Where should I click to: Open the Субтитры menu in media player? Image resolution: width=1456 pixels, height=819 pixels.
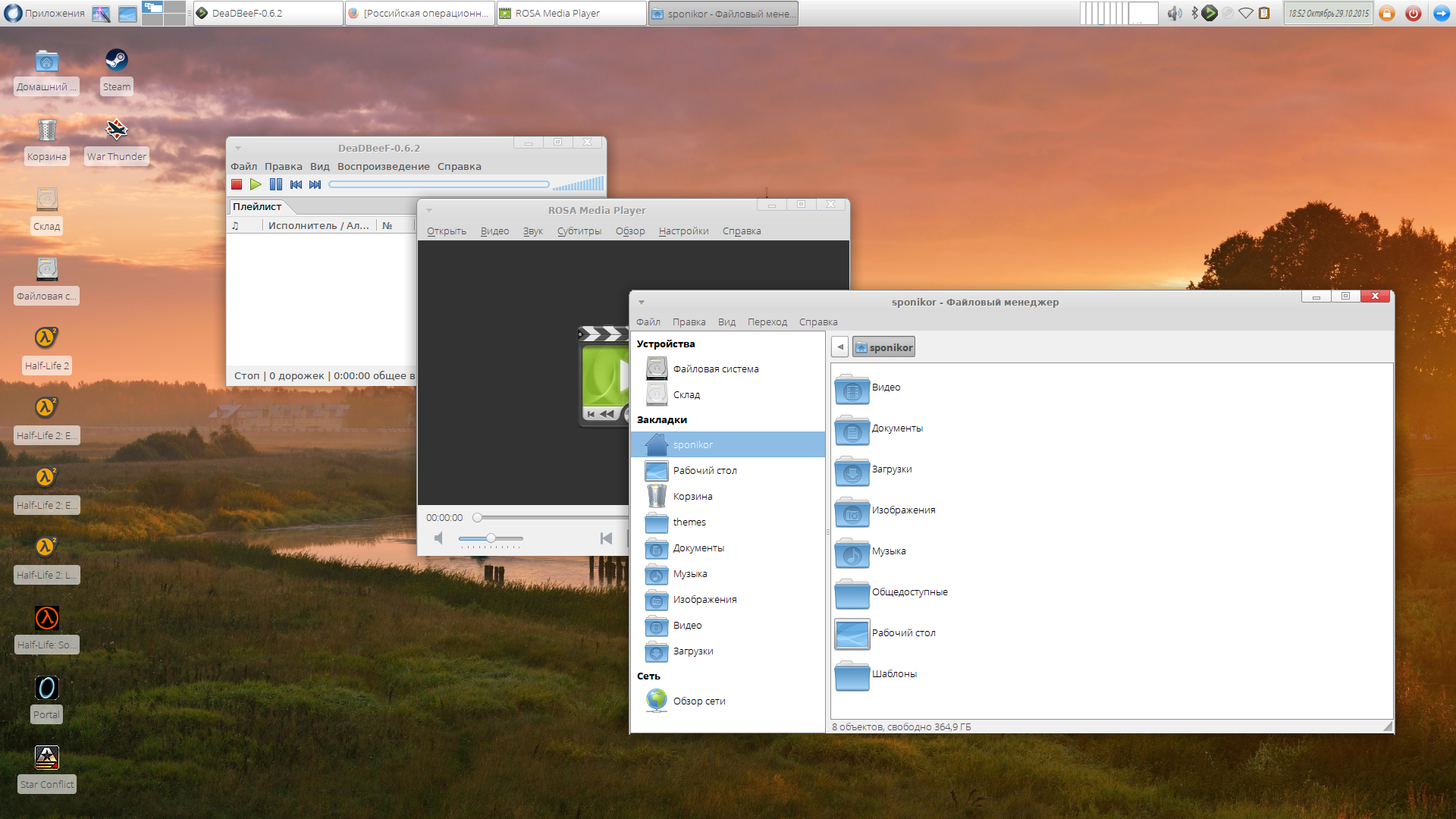(x=579, y=231)
